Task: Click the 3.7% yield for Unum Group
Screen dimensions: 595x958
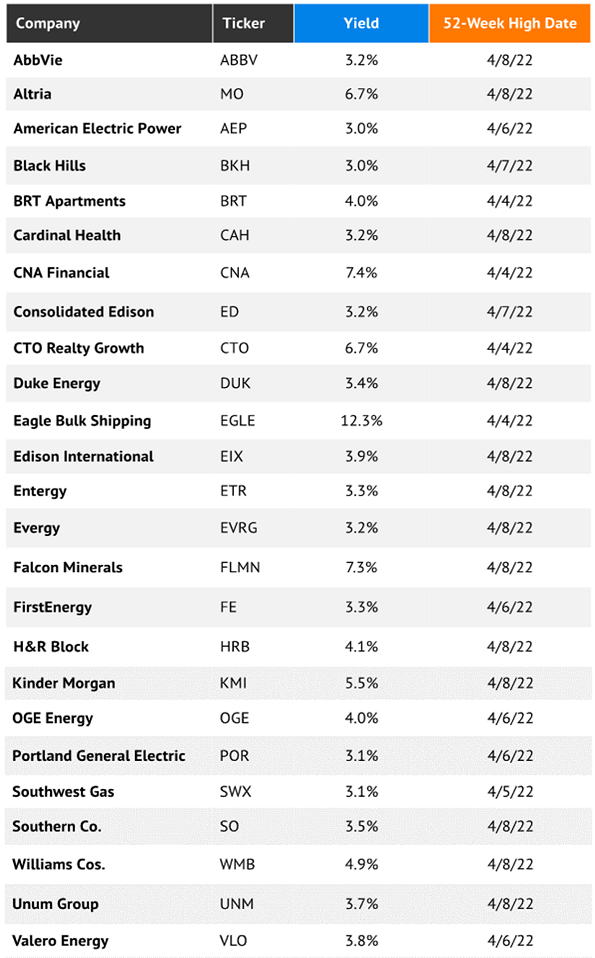Action: pos(362,904)
